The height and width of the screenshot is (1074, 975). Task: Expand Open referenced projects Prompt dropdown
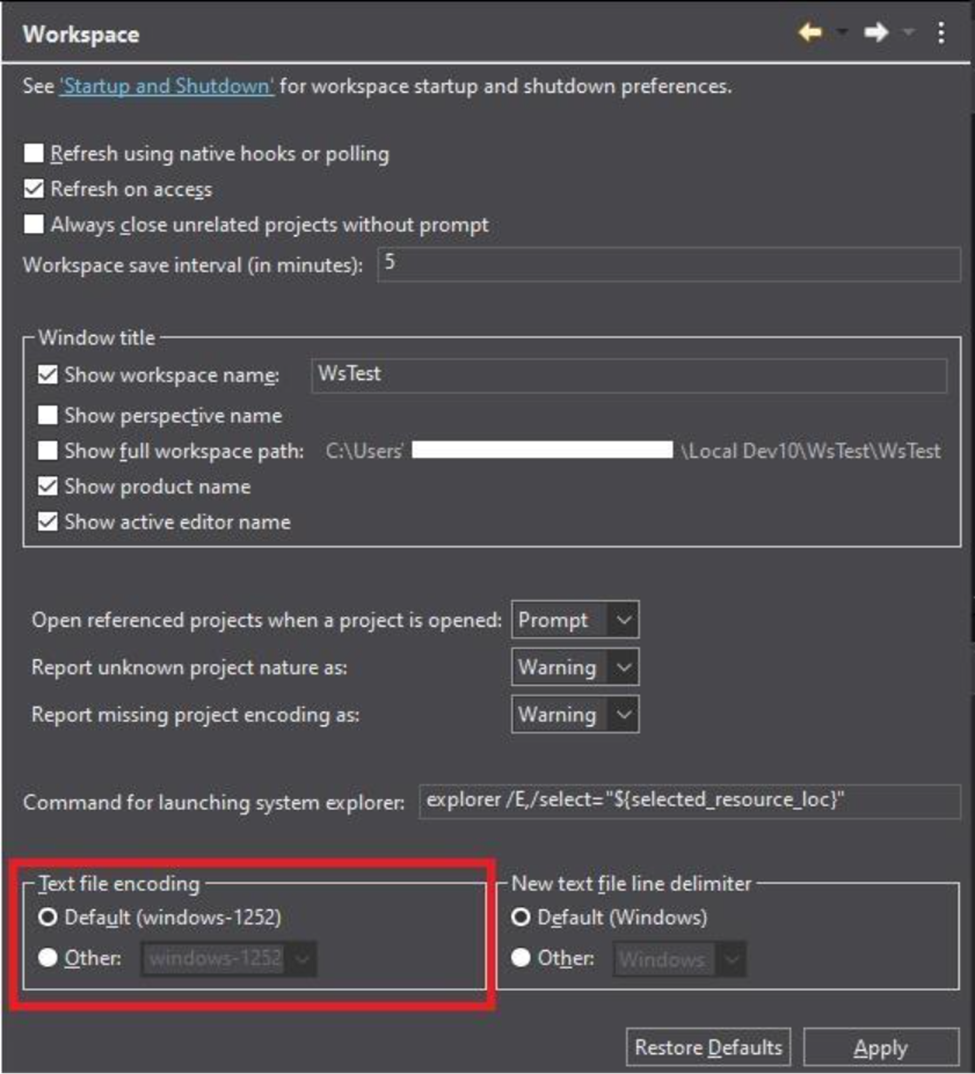[x=575, y=620]
